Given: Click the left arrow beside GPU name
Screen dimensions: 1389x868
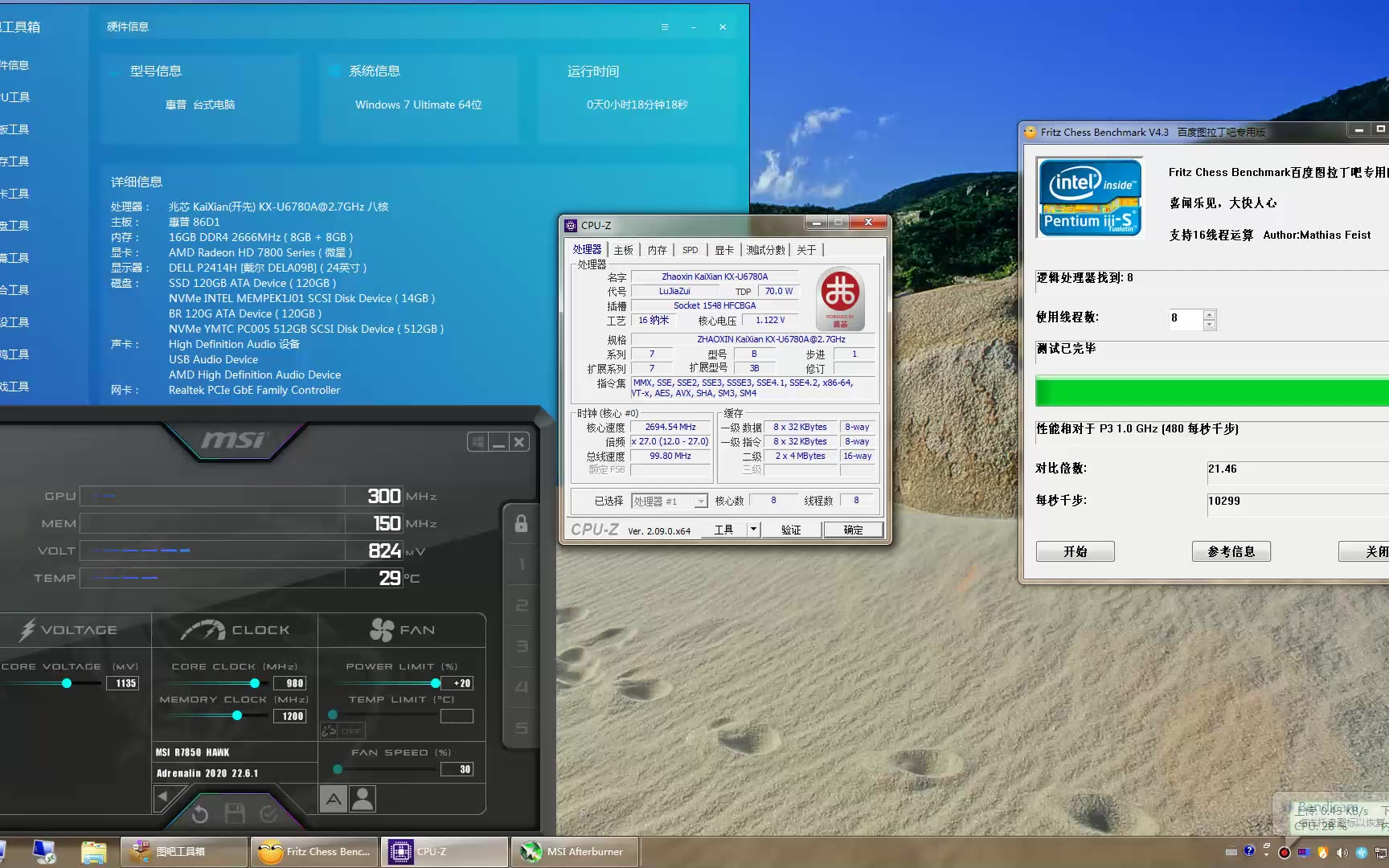Looking at the screenshot, I should coord(162,796).
